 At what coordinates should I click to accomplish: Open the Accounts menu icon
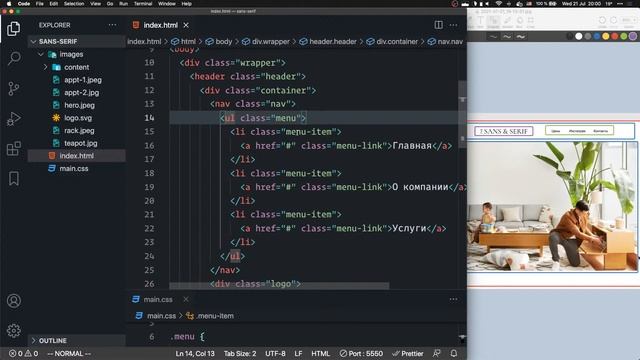click(x=14, y=301)
